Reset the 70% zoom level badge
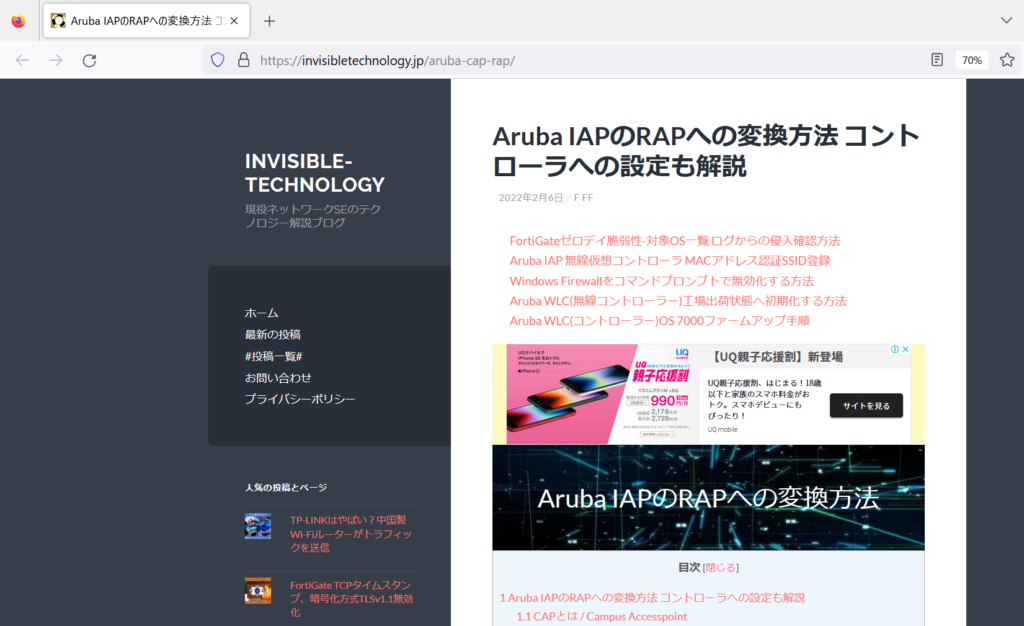The height and width of the screenshot is (626, 1024). (x=972, y=60)
